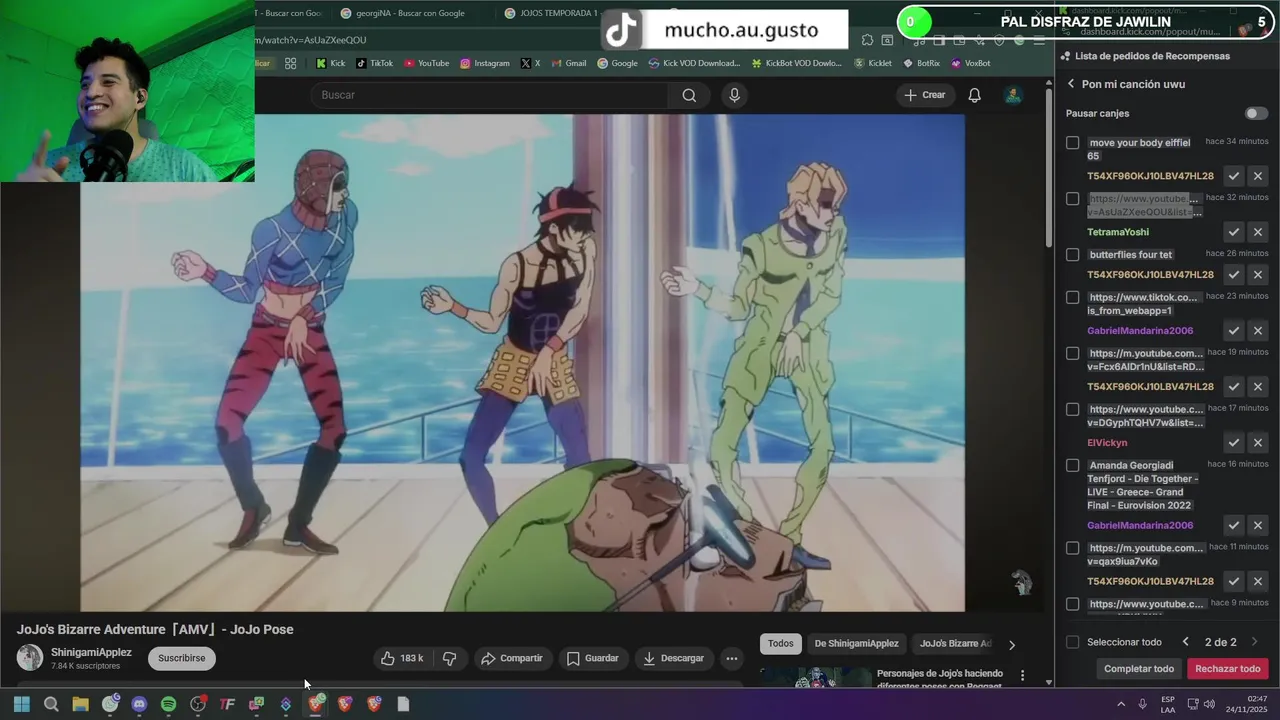Activate voice search microphone icon
Screen dimensions: 1280x720
pyautogui.click(x=734, y=95)
